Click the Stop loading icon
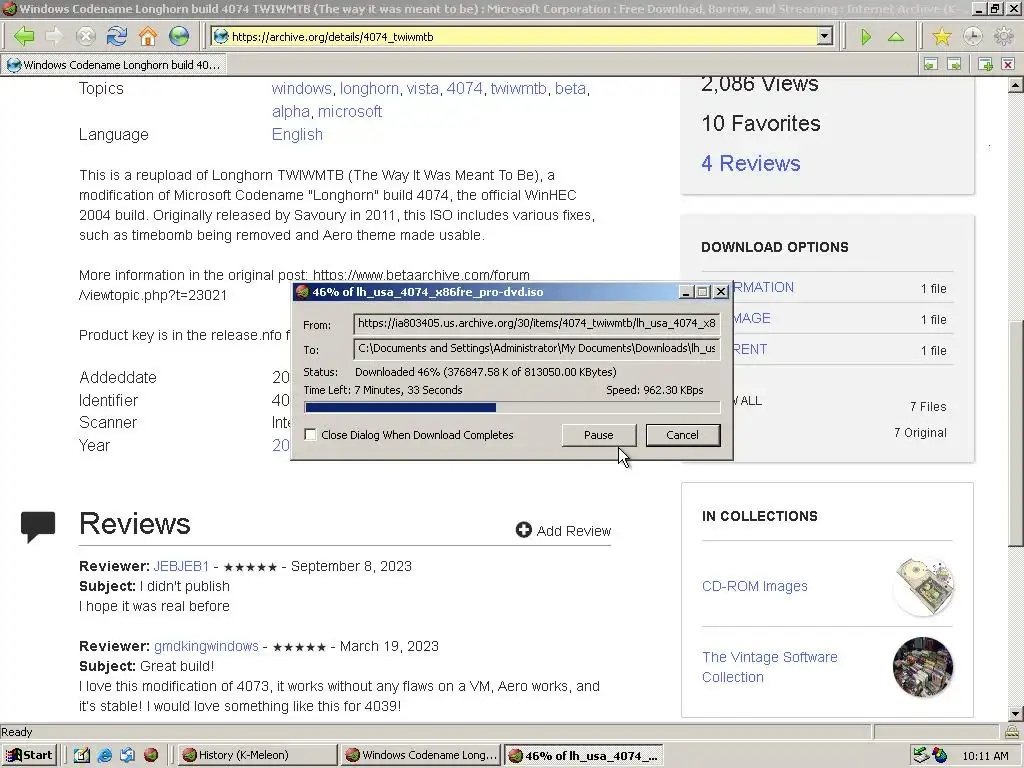Screen dimensions: 1024x768 pos(86,36)
